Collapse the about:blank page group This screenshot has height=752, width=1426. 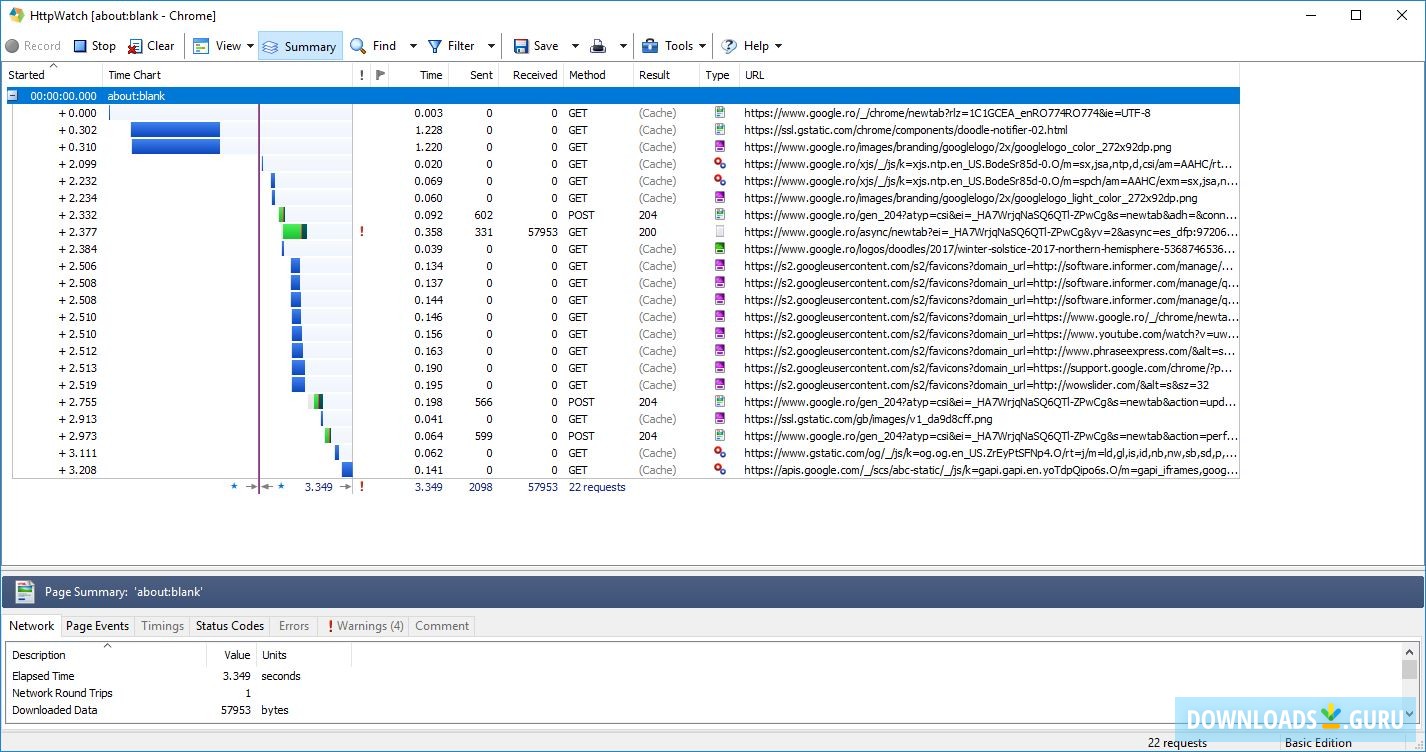coord(13,96)
